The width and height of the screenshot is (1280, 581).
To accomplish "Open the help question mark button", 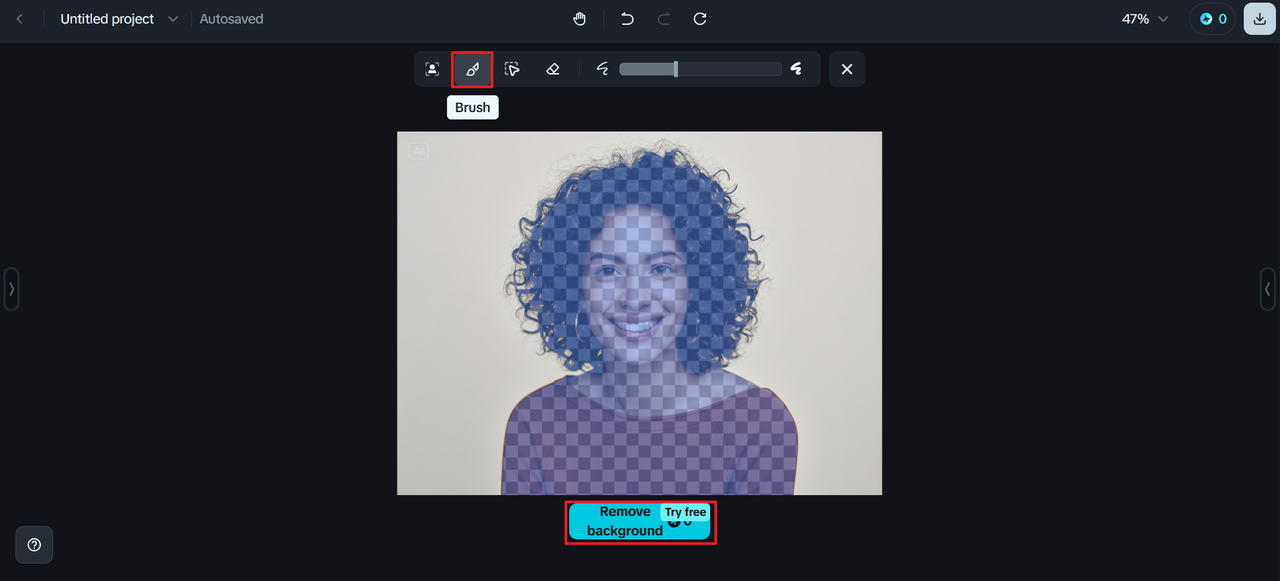I will (x=34, y=545).
